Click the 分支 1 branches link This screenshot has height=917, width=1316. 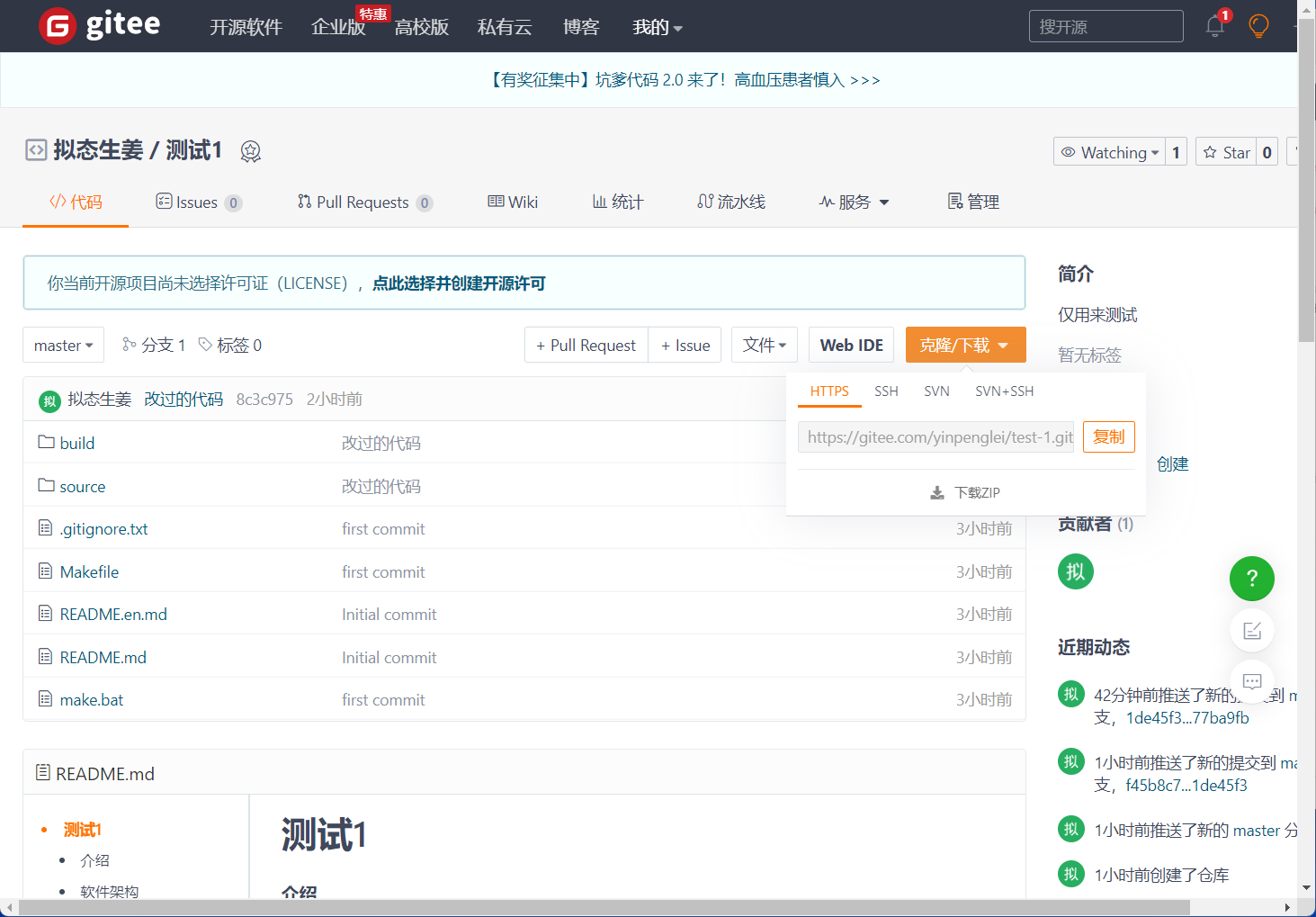coord(154,345)
